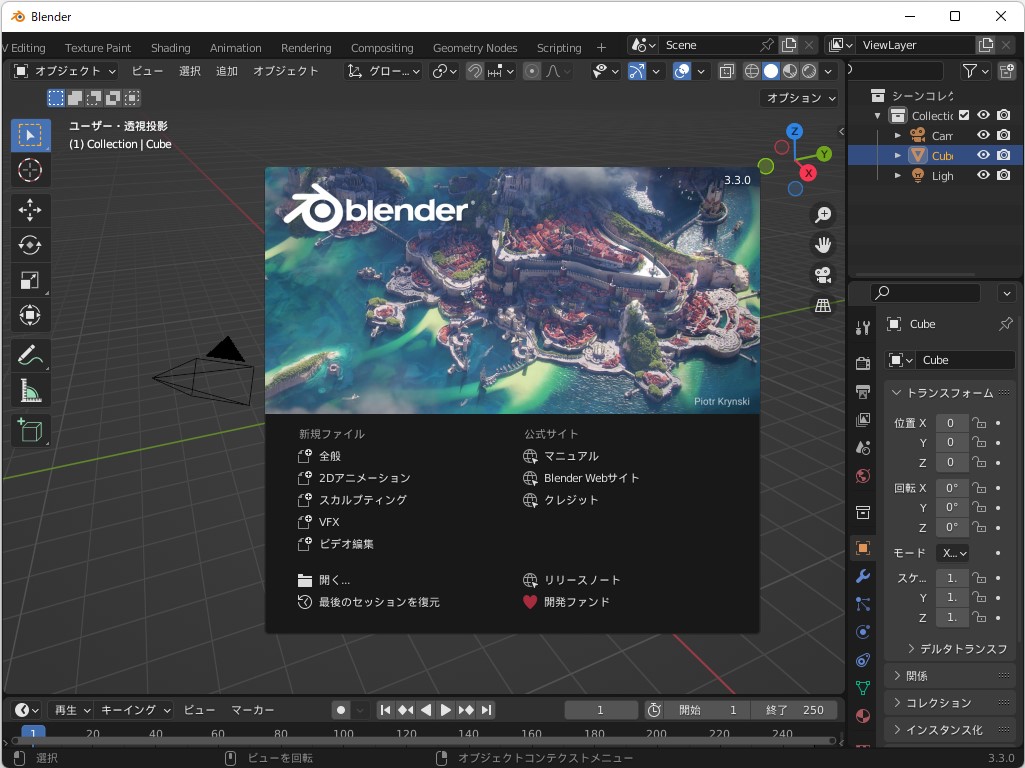This screenshot has width=1025, height=768.
Task: Select the Move tool in the left toolbar
Action: click(x=30, y=210)
